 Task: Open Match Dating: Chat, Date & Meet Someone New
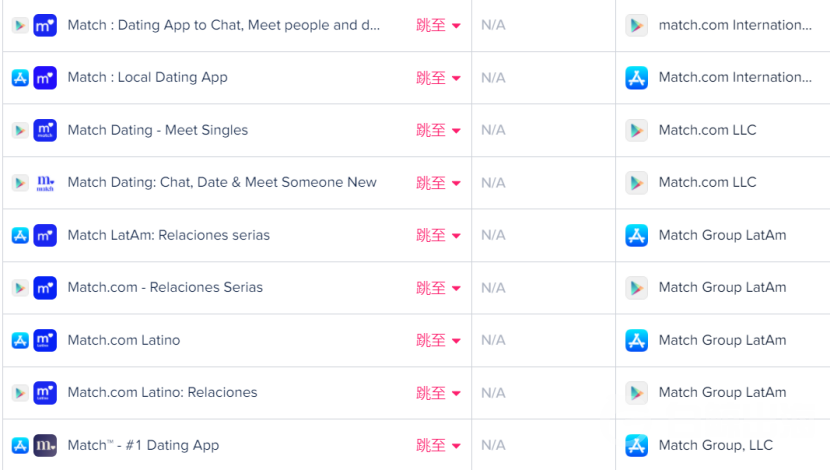(x=222, y=183)
